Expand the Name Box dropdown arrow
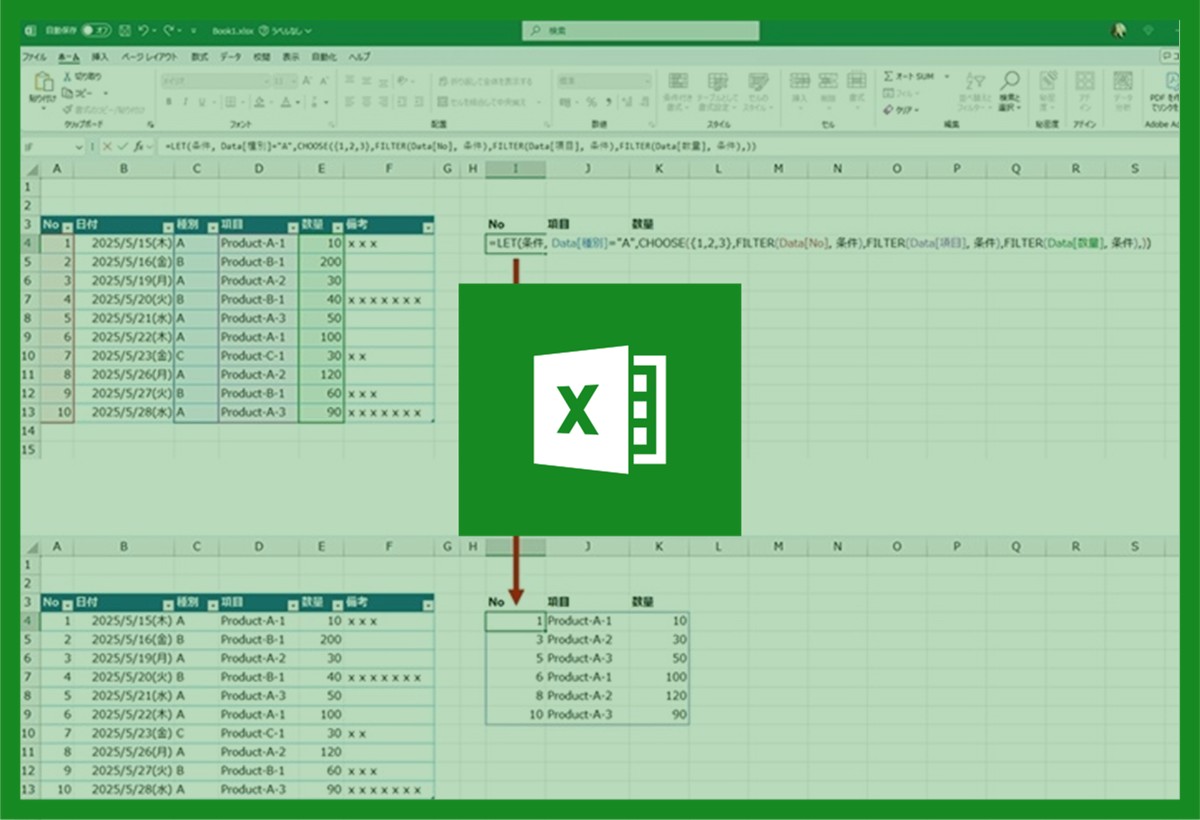 [81, 146]
